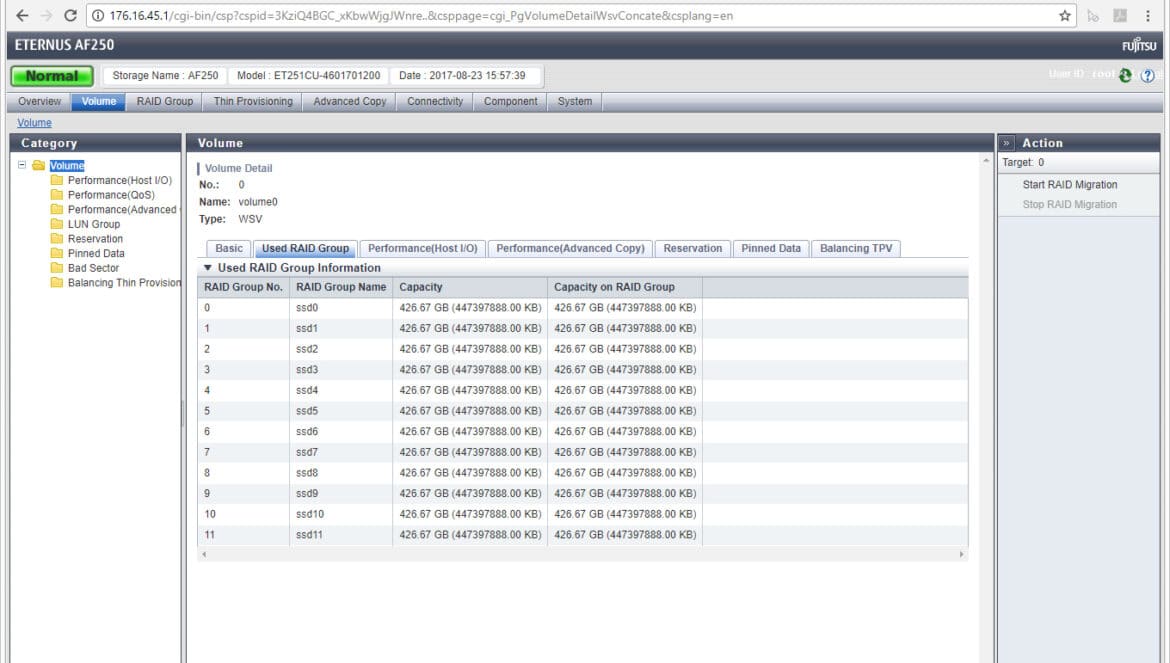Open LUN Group in the Category tree
Image resolution: width=1170 pixels, height=663 pixels.
click(x=93, y=224)
